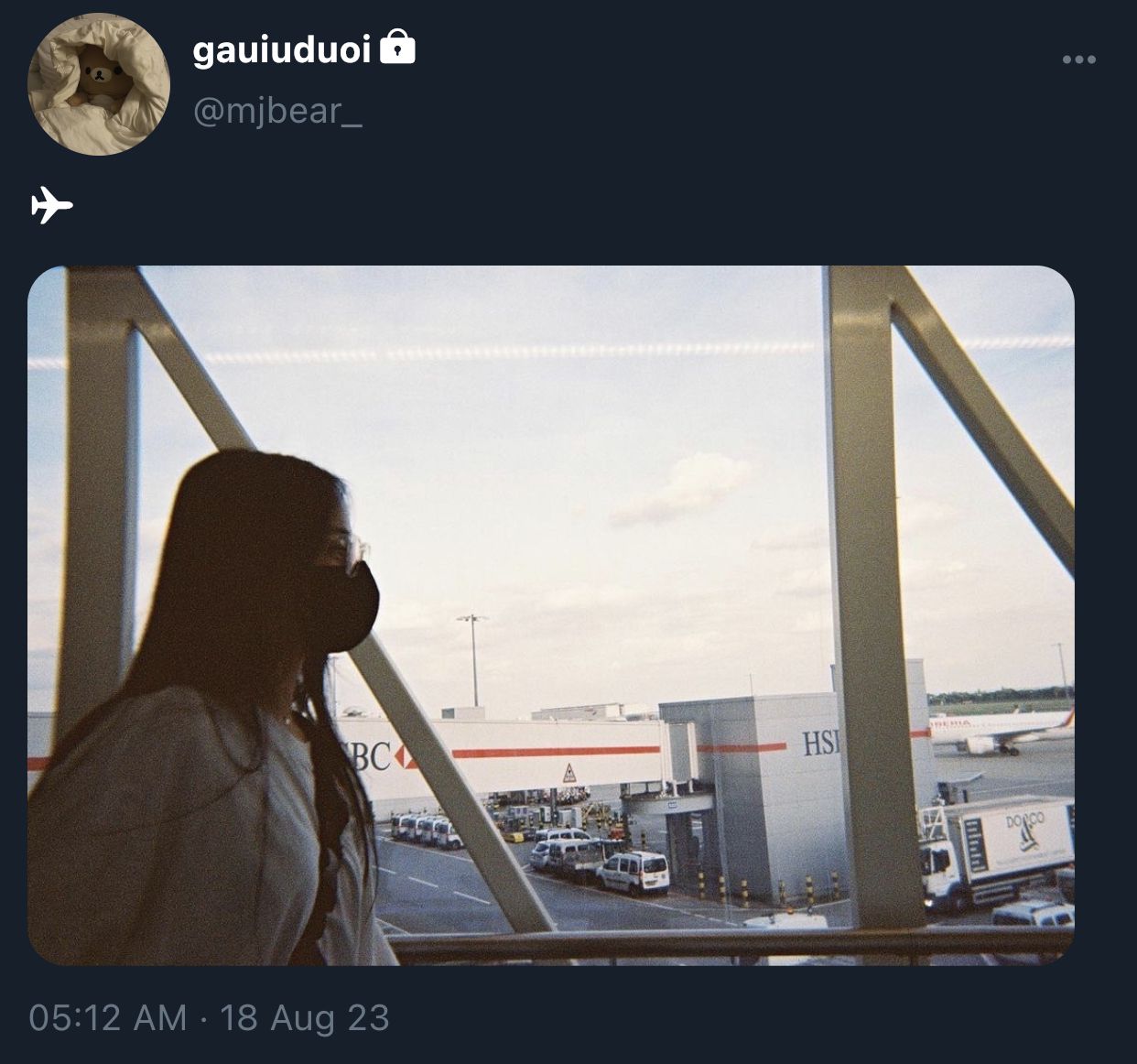Click the woman's glasses in the photo
1137x1064 pixels.
click(x=351, y=549)
